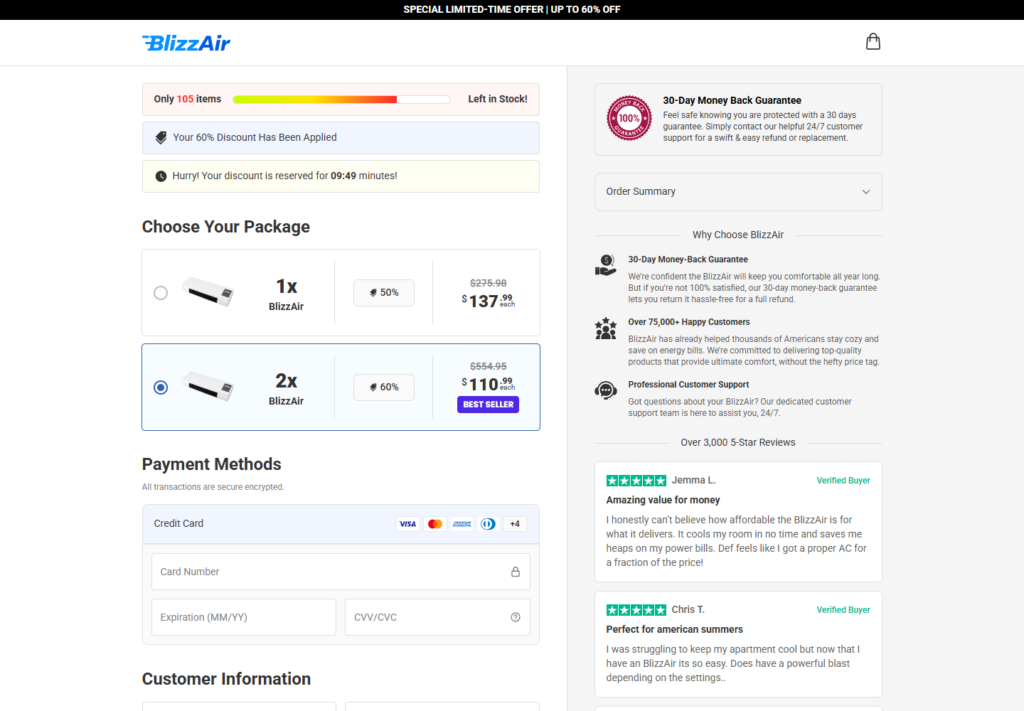Image resolution: width=1024 pixels, height=711 pixels.
Task: Click the +4 more cards badge
Action: [x=515, y=524]
